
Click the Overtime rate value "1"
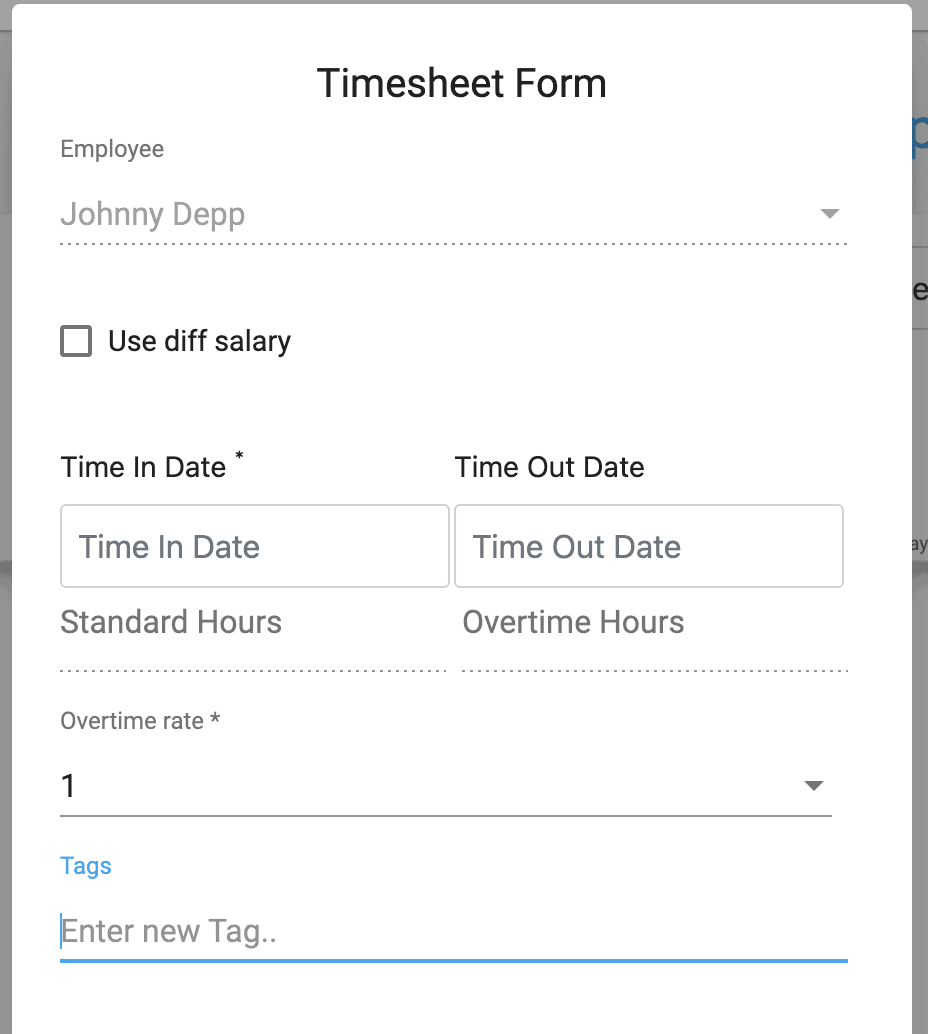(x=68, y=786)
